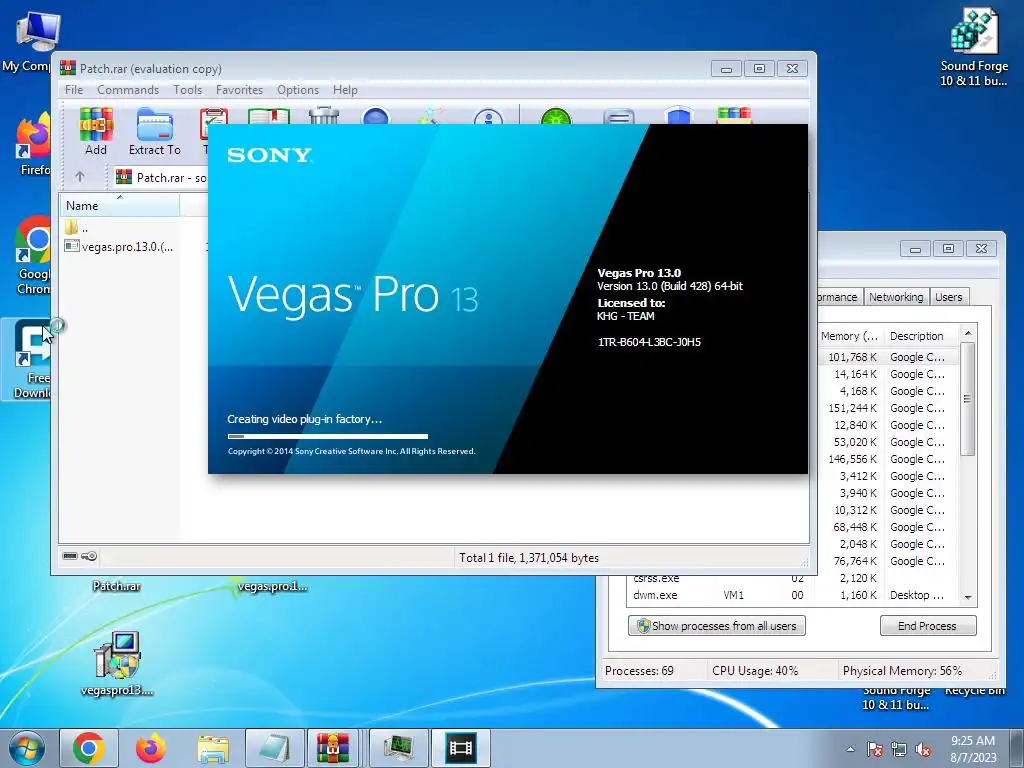Click the Extract To folder icon in WinRAR
This screenshot has height=768, width=1024.
coord(155,131)
